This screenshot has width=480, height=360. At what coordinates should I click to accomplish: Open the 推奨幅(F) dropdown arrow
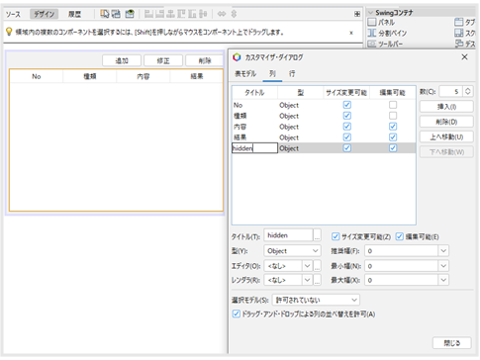[x=443, y=251]
